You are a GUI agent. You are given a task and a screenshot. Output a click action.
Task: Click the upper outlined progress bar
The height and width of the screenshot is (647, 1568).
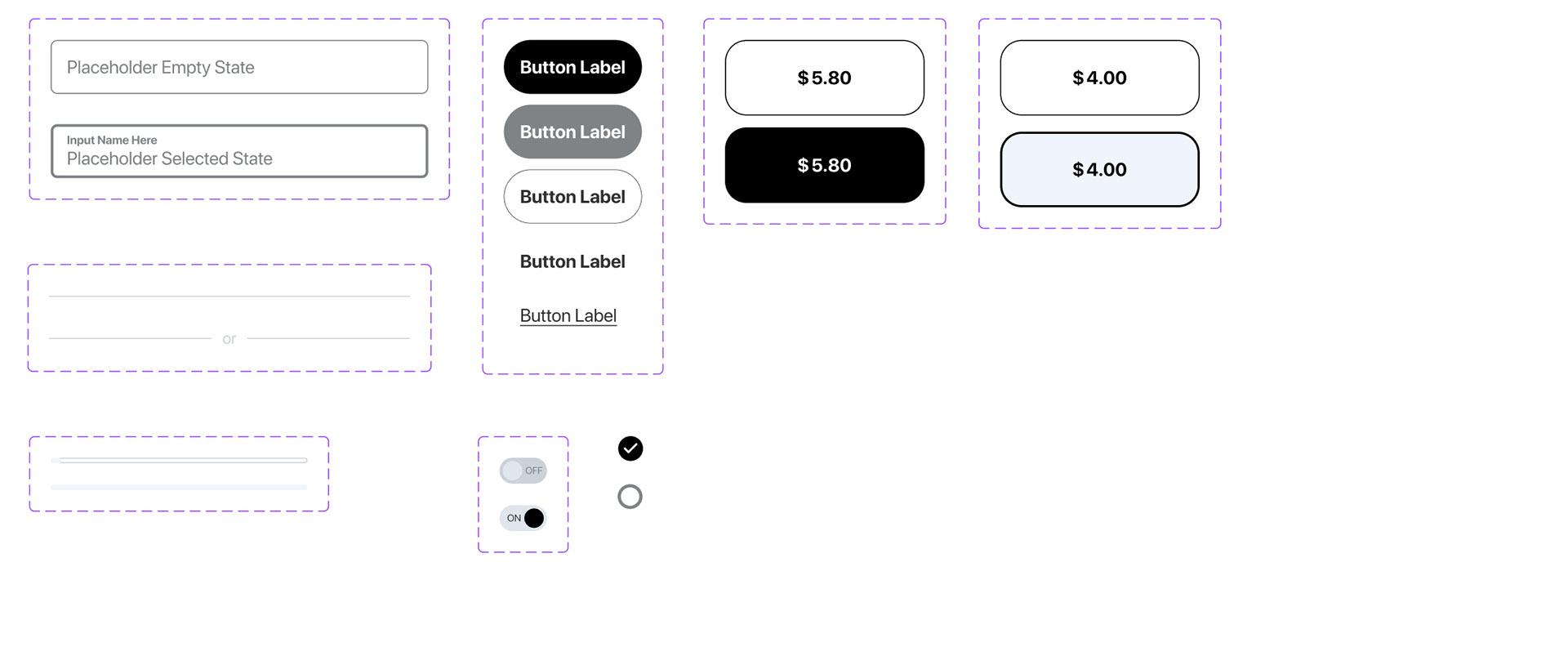[179, 460]
